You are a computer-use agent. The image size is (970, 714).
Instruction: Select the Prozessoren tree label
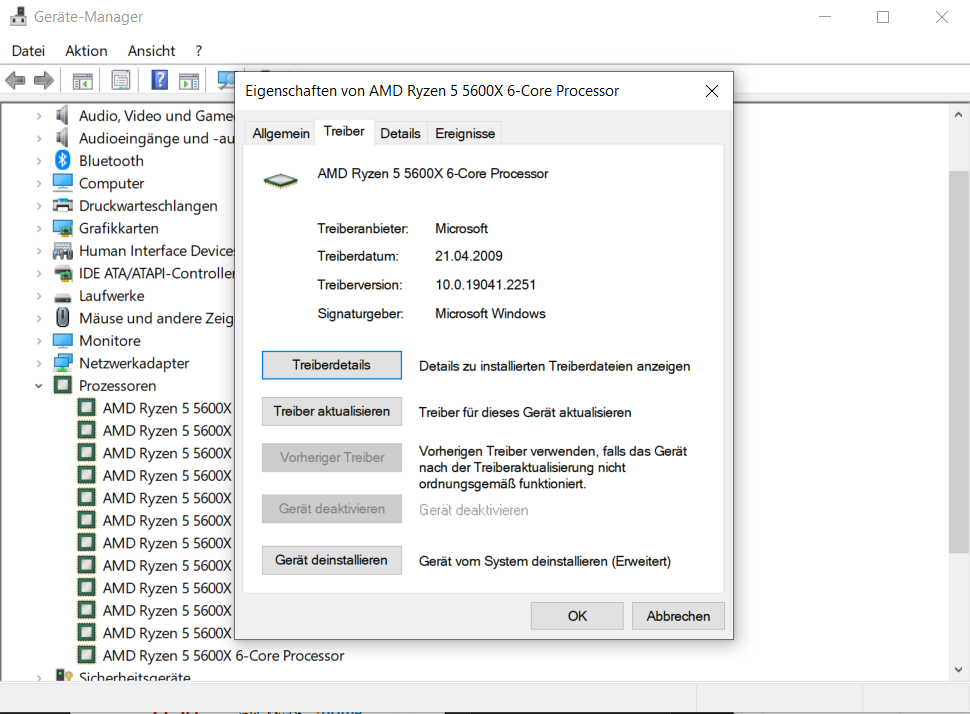pos(118,385)
